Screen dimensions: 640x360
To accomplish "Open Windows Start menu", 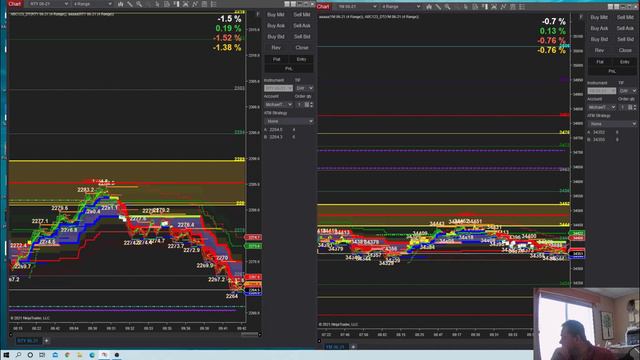I will pyautogui.click(x=6, y=355).
